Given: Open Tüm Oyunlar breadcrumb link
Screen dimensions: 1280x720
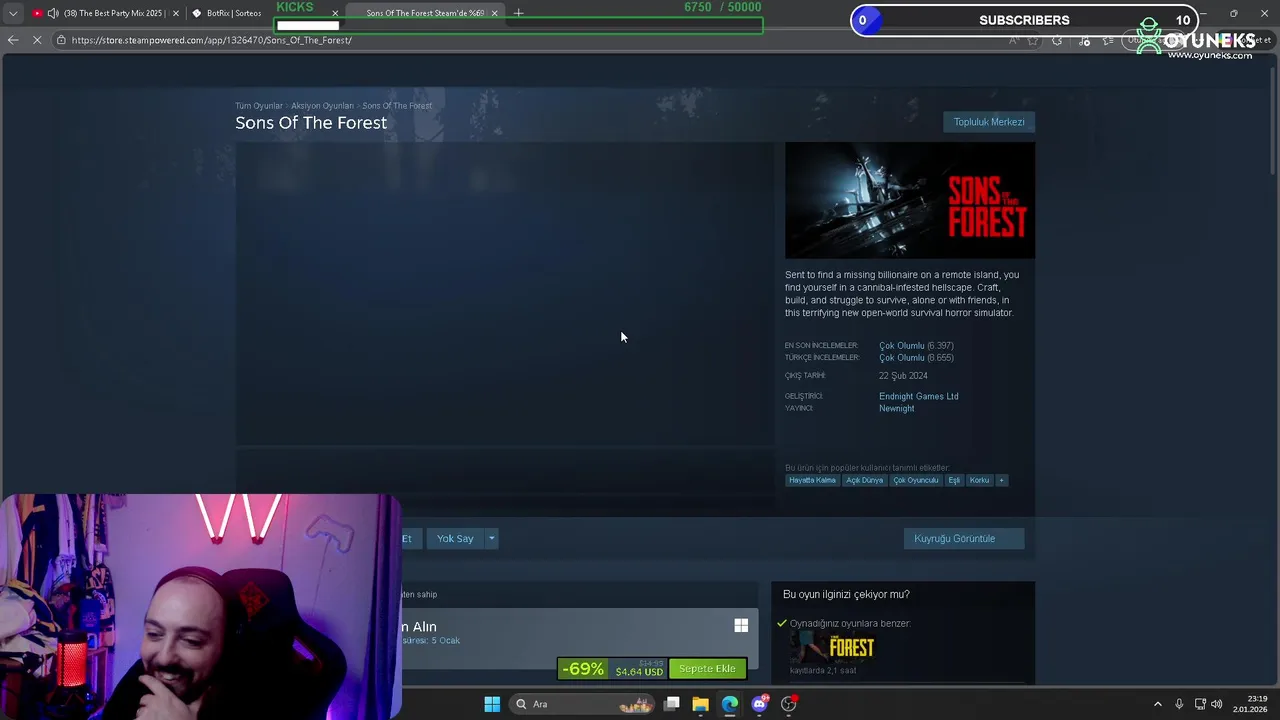Looking at the screenshot, I should coord(259,106).
